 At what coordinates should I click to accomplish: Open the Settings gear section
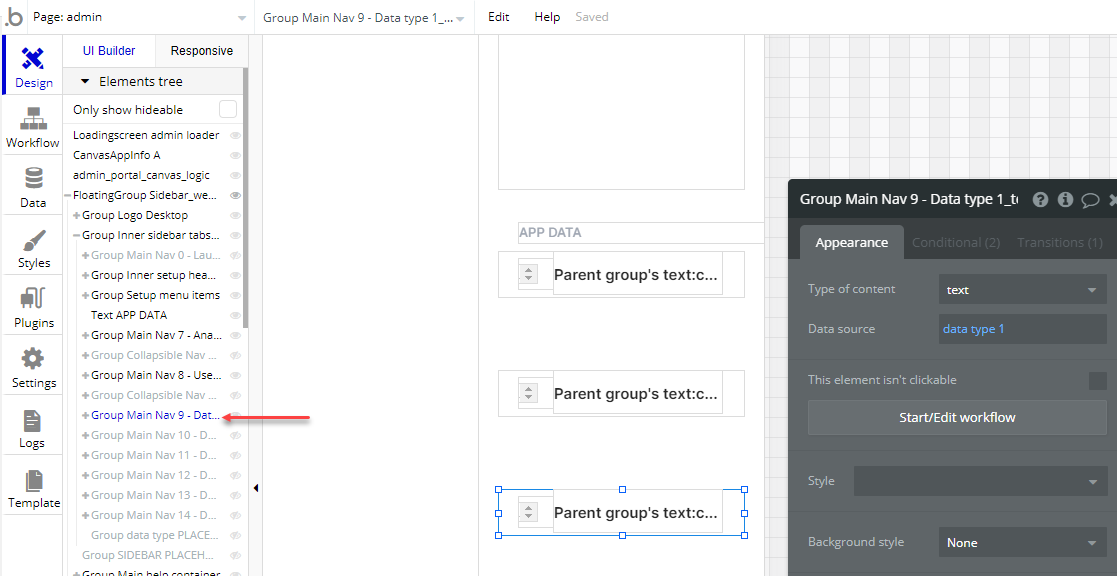pos(33,368)
